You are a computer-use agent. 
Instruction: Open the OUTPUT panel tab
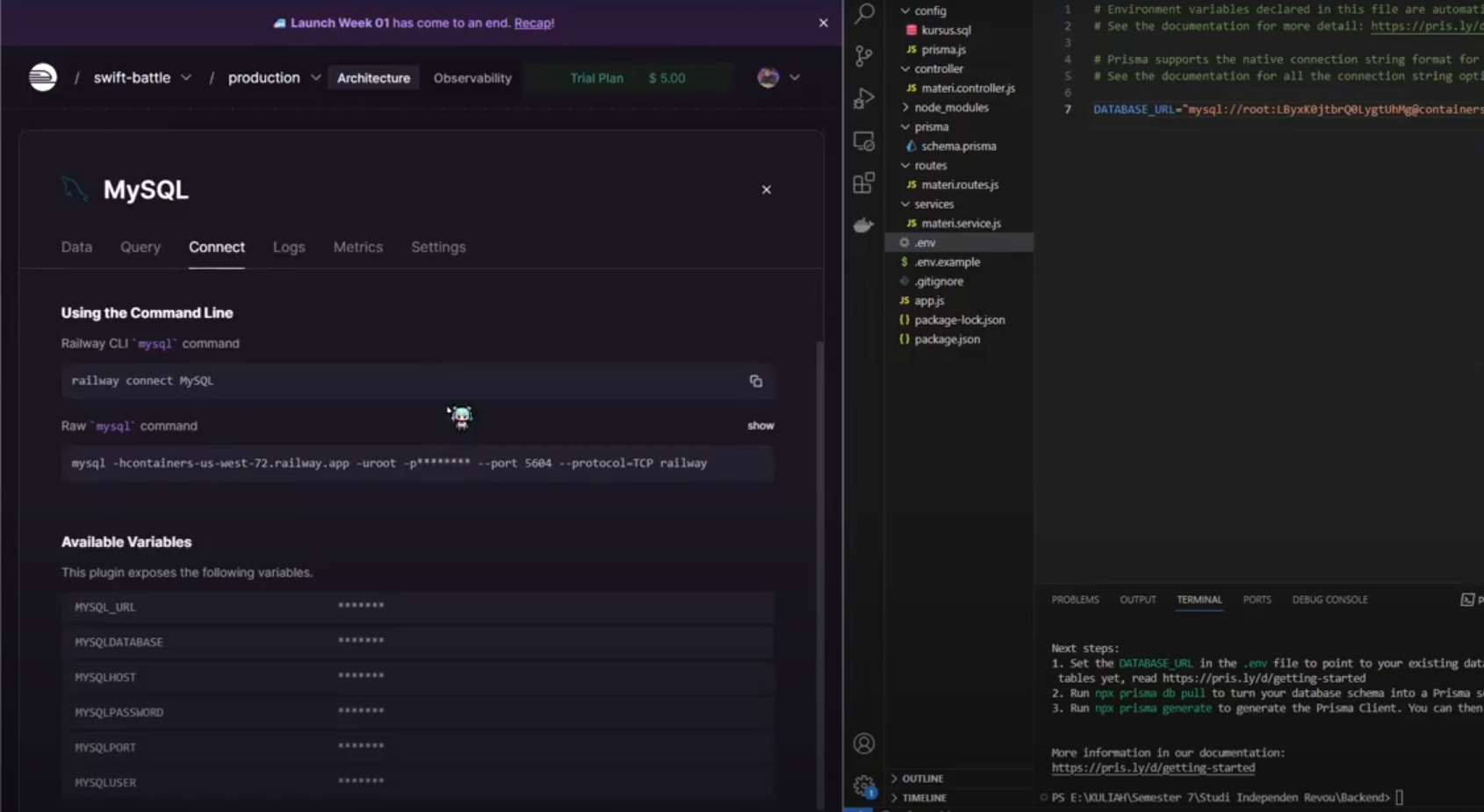tap(1137, 600)
